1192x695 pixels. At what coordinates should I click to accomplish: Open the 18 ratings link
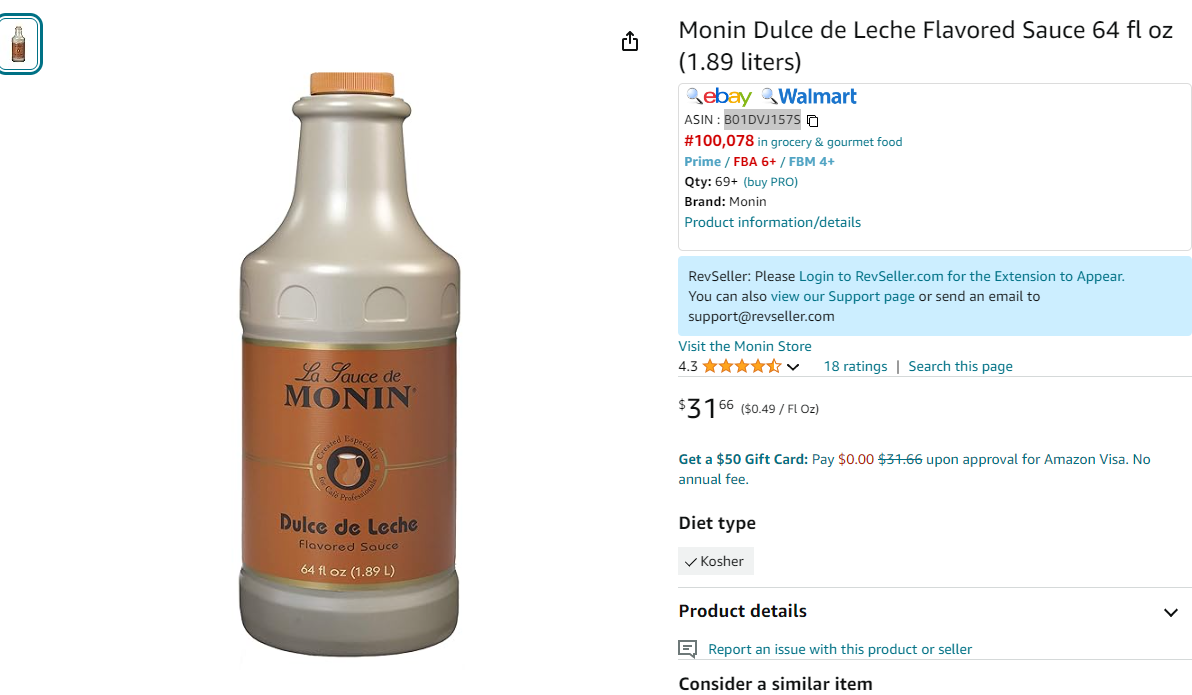[x=855, y=367]
